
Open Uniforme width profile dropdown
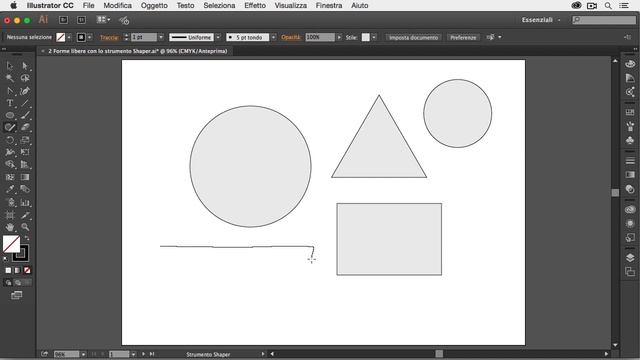coord(218,37)
